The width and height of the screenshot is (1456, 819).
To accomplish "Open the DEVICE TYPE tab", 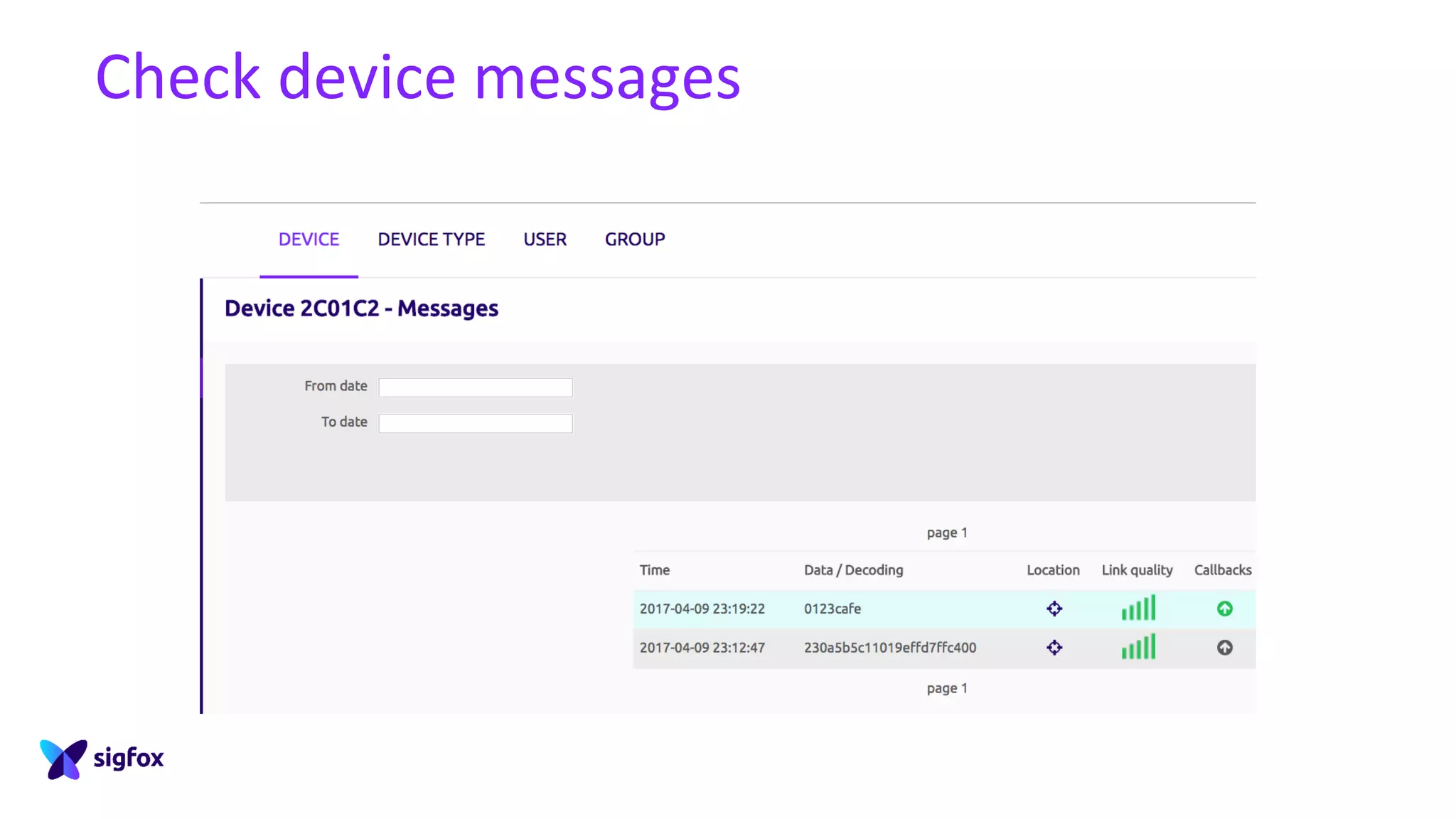I will (431, 240).
